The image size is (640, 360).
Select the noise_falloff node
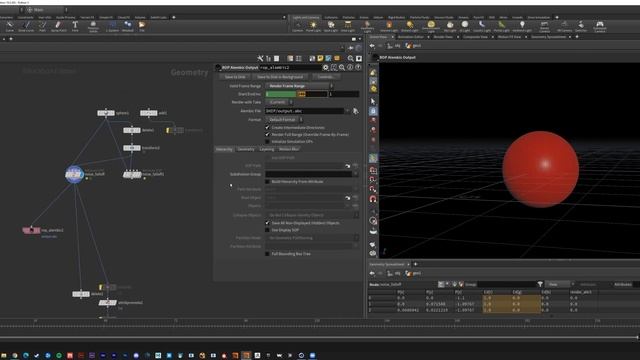coord(74,174)
